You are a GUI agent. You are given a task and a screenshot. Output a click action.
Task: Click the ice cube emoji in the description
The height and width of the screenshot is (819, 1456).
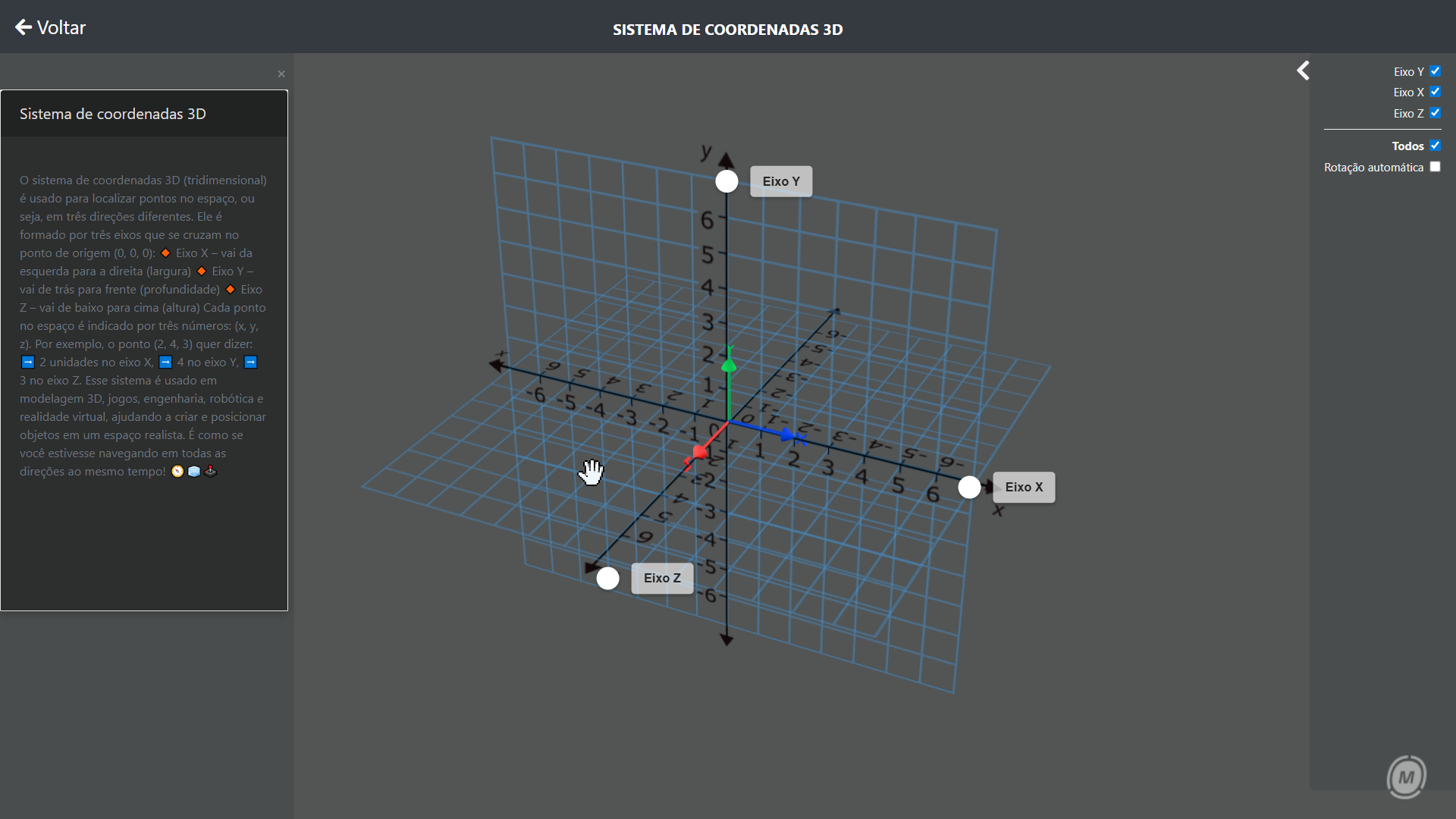click(194, 471)
